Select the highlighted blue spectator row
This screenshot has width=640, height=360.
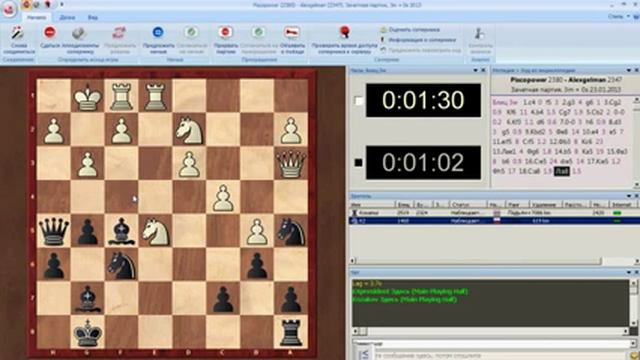click(494, 221)
